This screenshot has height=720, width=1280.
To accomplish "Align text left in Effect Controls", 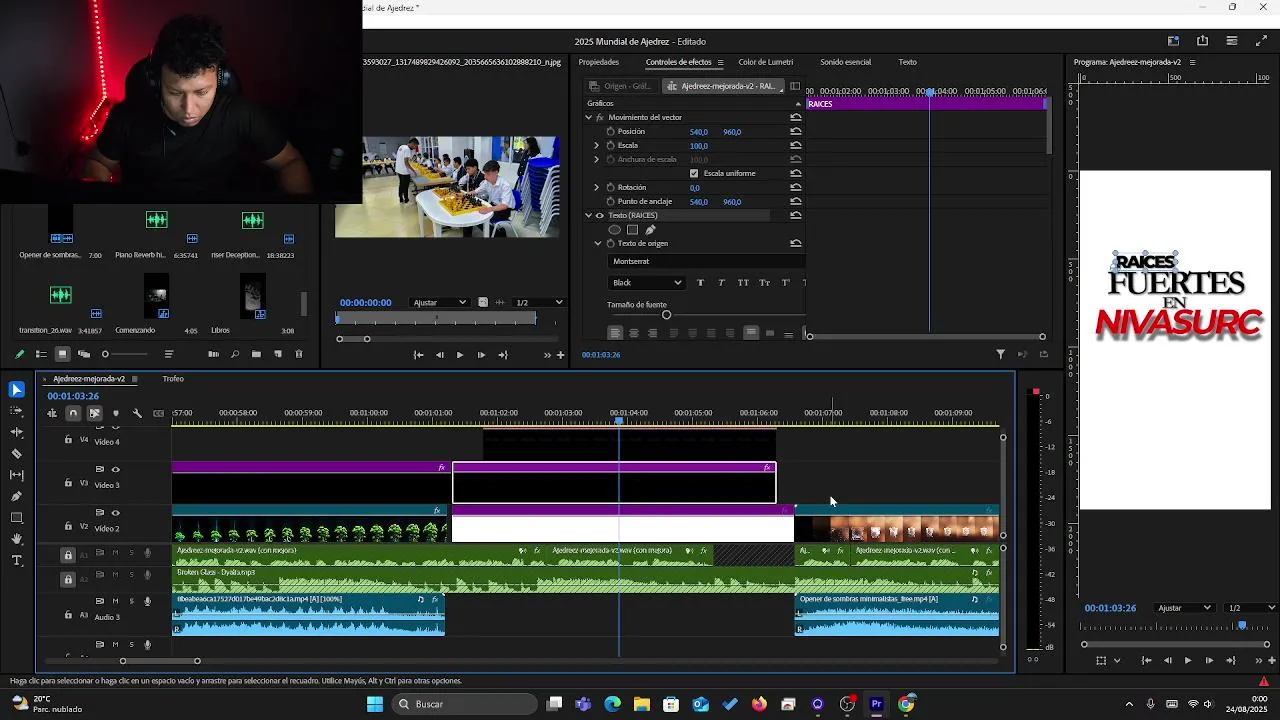I will (x=615, y=333).
